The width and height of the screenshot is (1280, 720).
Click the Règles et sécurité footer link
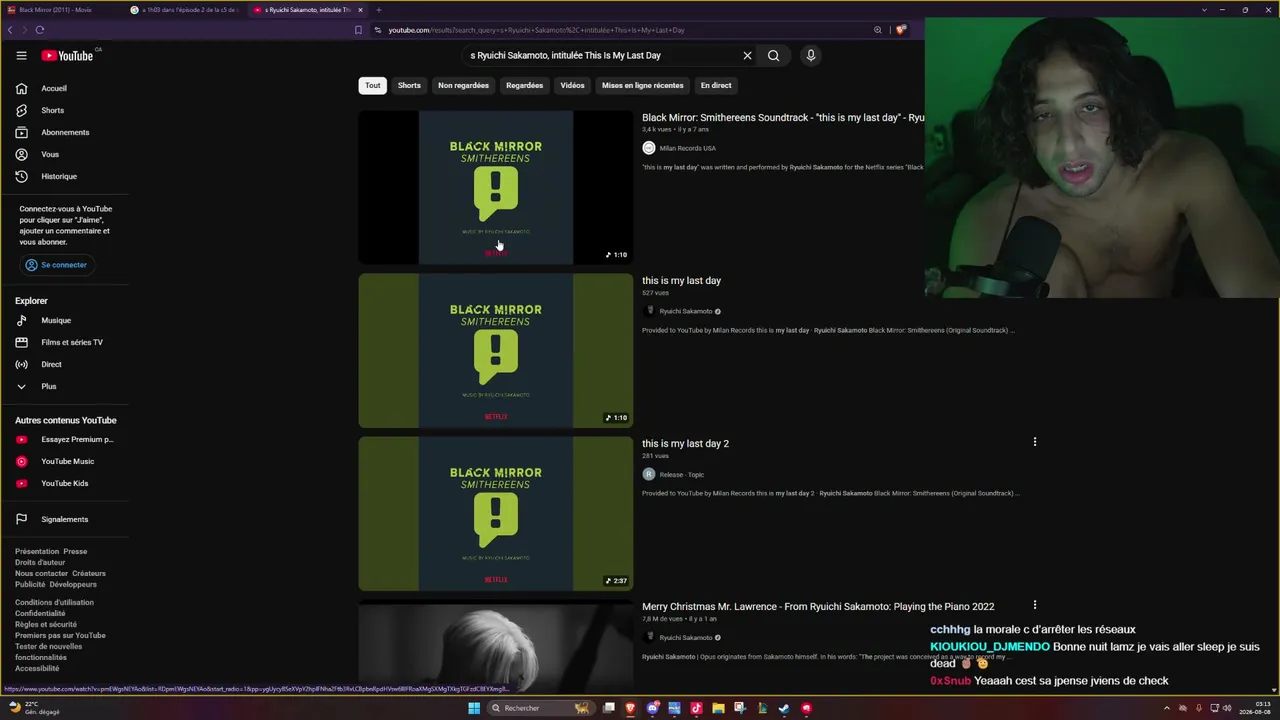point(46,624)
